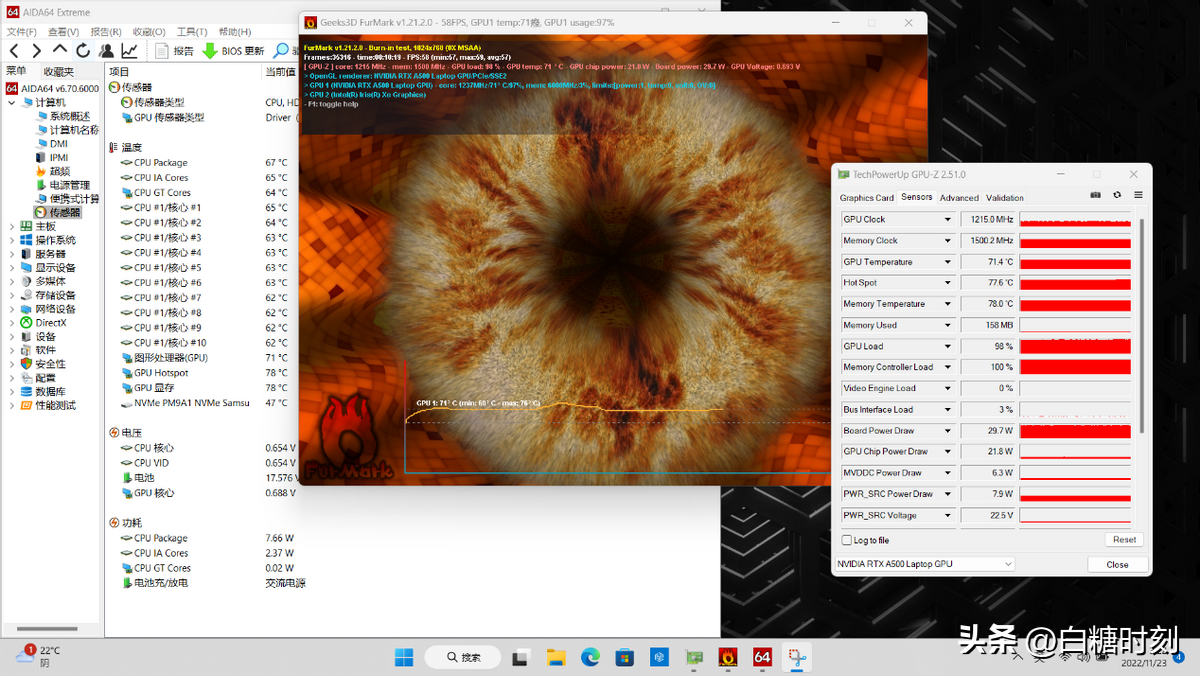Open the 文件(F) menu in AIDA64
This screenshot has height=676, width=1200.
tap(22, 32)
